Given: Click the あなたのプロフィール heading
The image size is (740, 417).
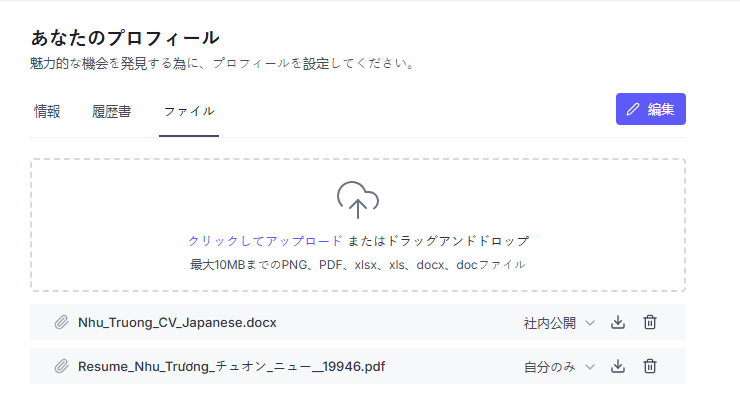Looking at the screenshot, I should coord(125,38).
